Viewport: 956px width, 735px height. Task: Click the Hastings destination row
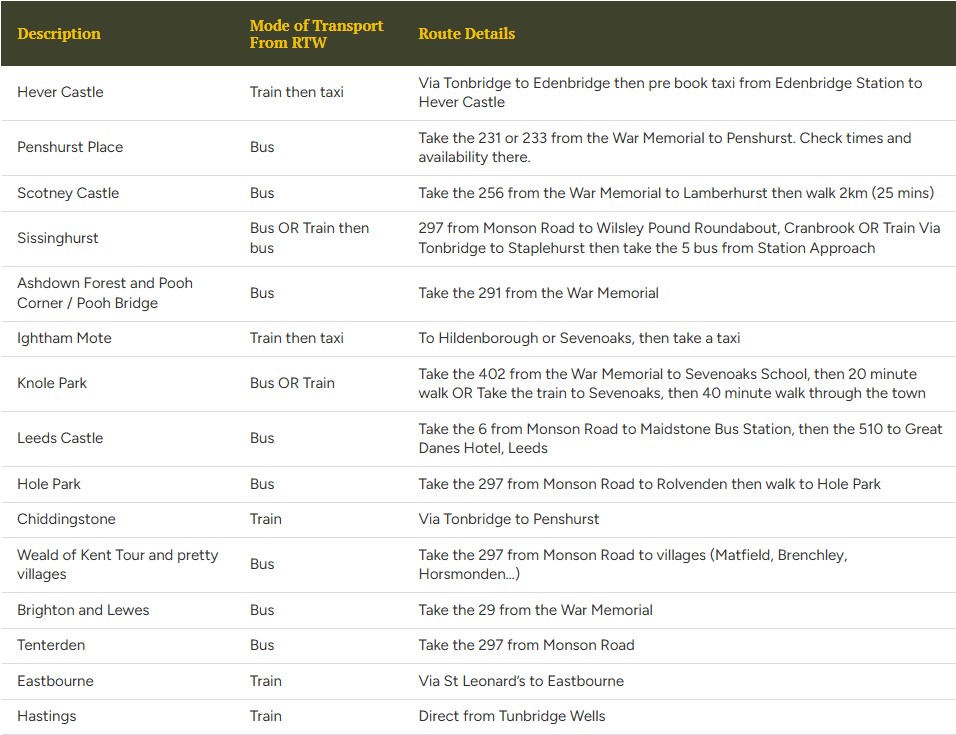(x=45, y=716)
